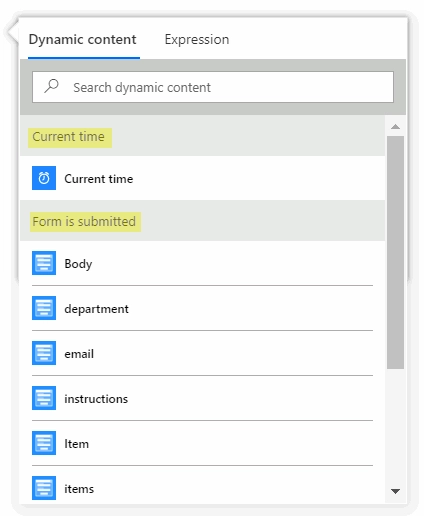Click the scrollbar down arrow
The height and width of the screenshot is (516, 424).
coord(396,491)
